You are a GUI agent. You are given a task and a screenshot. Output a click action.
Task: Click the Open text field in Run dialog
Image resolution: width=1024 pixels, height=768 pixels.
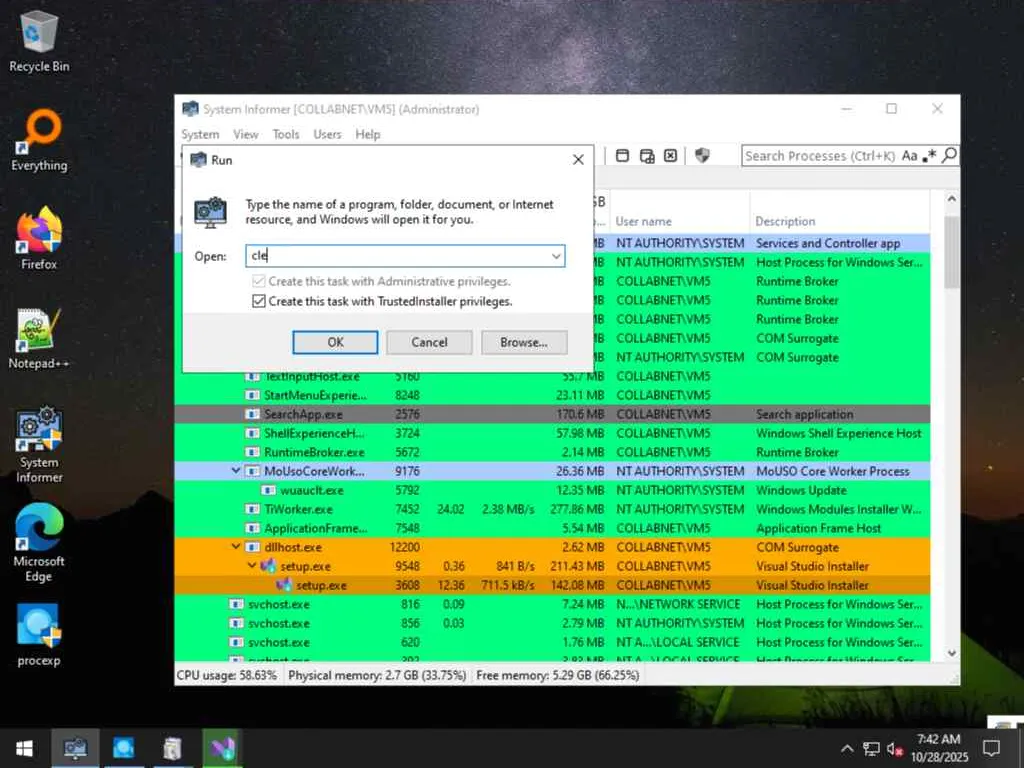click(405, 256)
